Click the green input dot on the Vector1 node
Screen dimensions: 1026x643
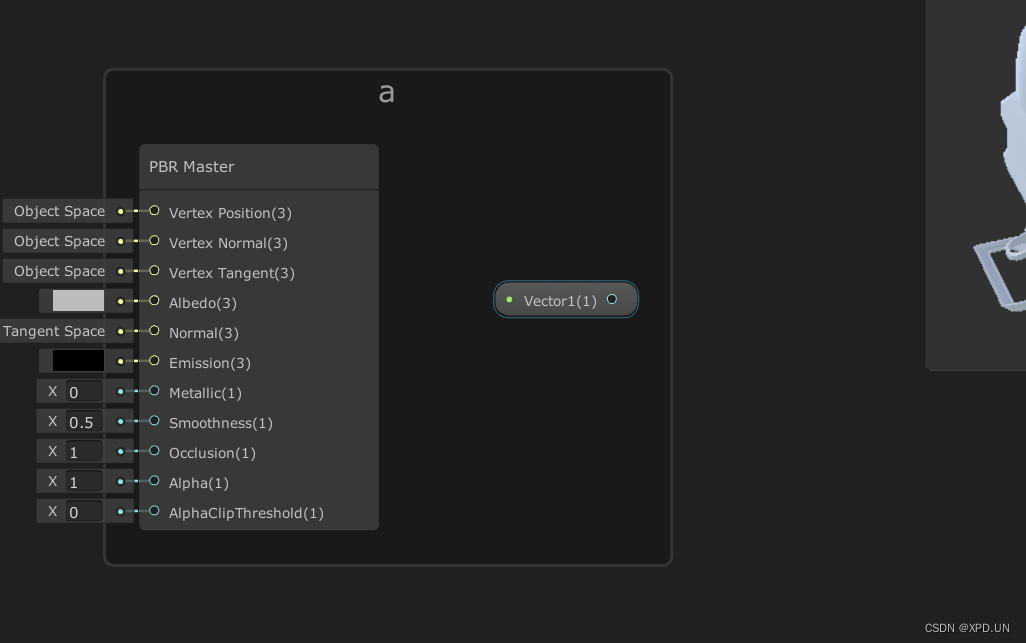click(509, 299)
